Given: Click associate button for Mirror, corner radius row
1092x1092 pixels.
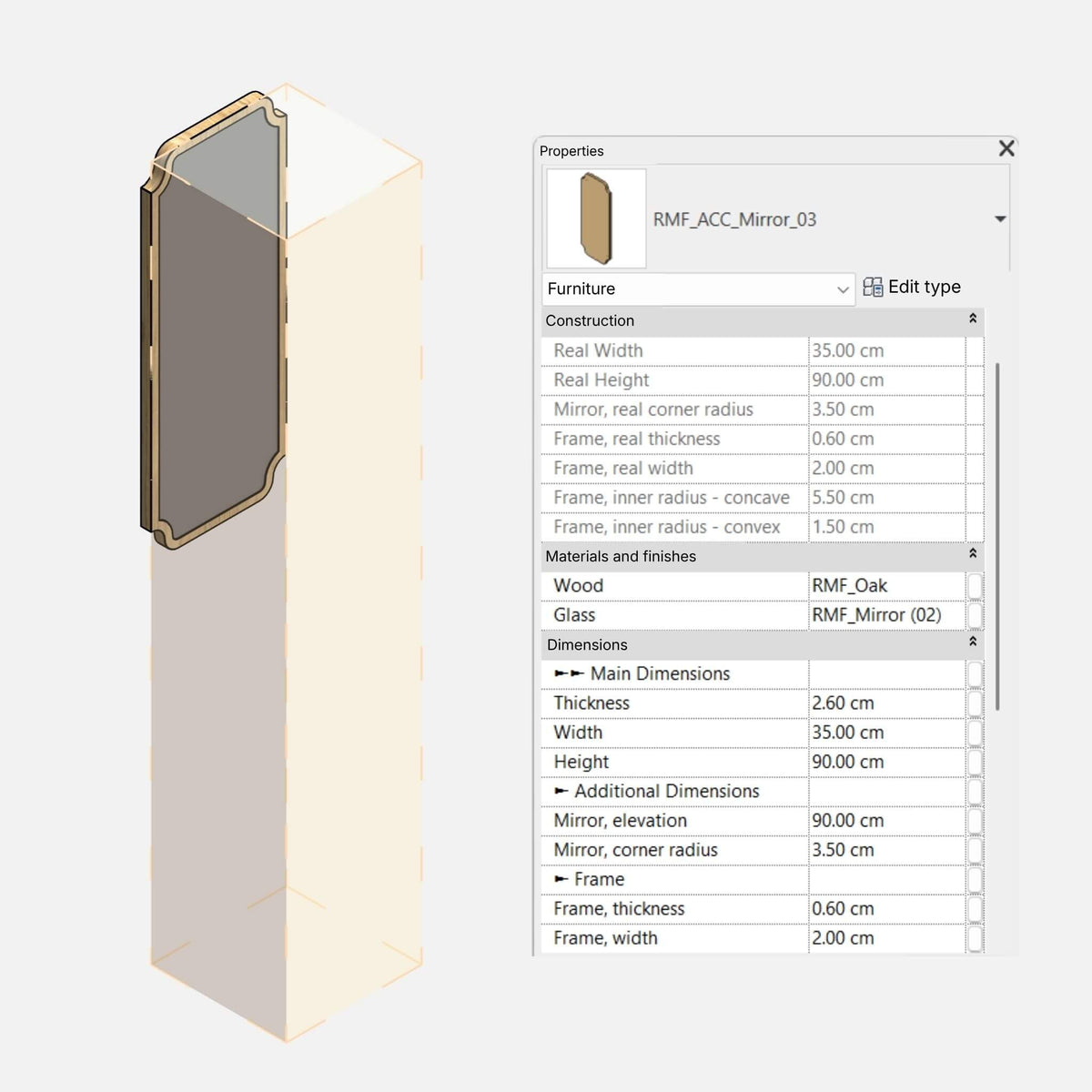Looking at the screenshot, I should (975, 850).
